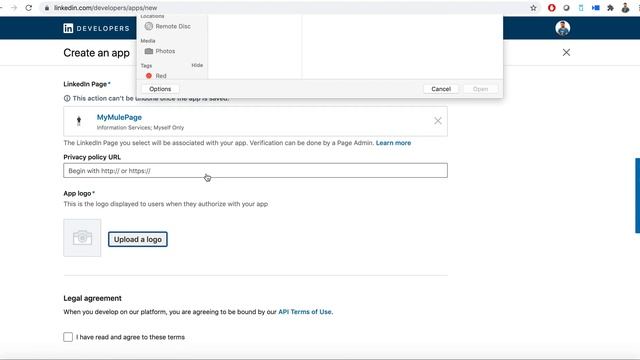Click the camera logo placeholder thumbnail

coord(82,238)
